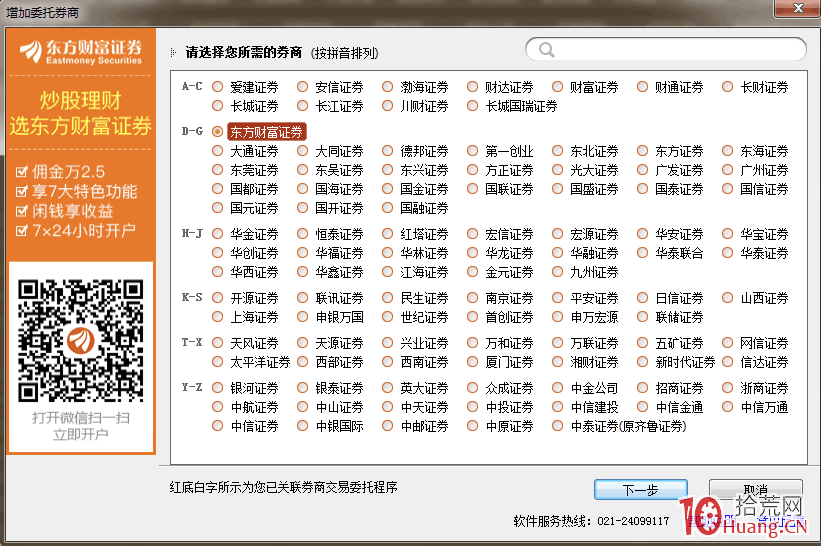The width and height of the screenshot is (821, 546).
Task: Choose 国信证券 broker
Action: [727, 189]
